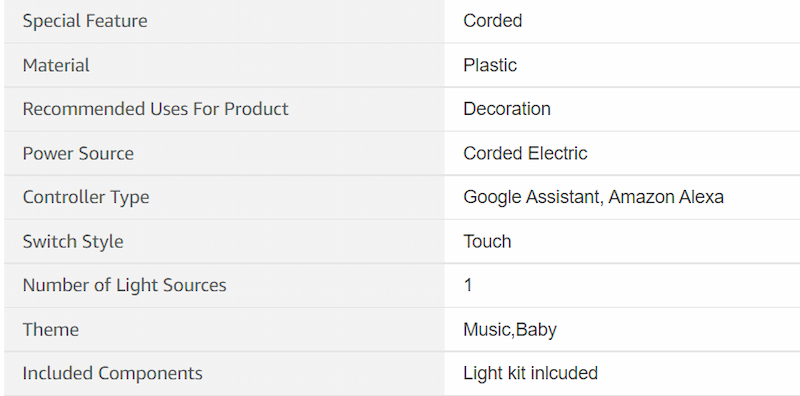The image size is (800, 396).
Task: Click the Special Feature label
Action: (x=85, y=21)
